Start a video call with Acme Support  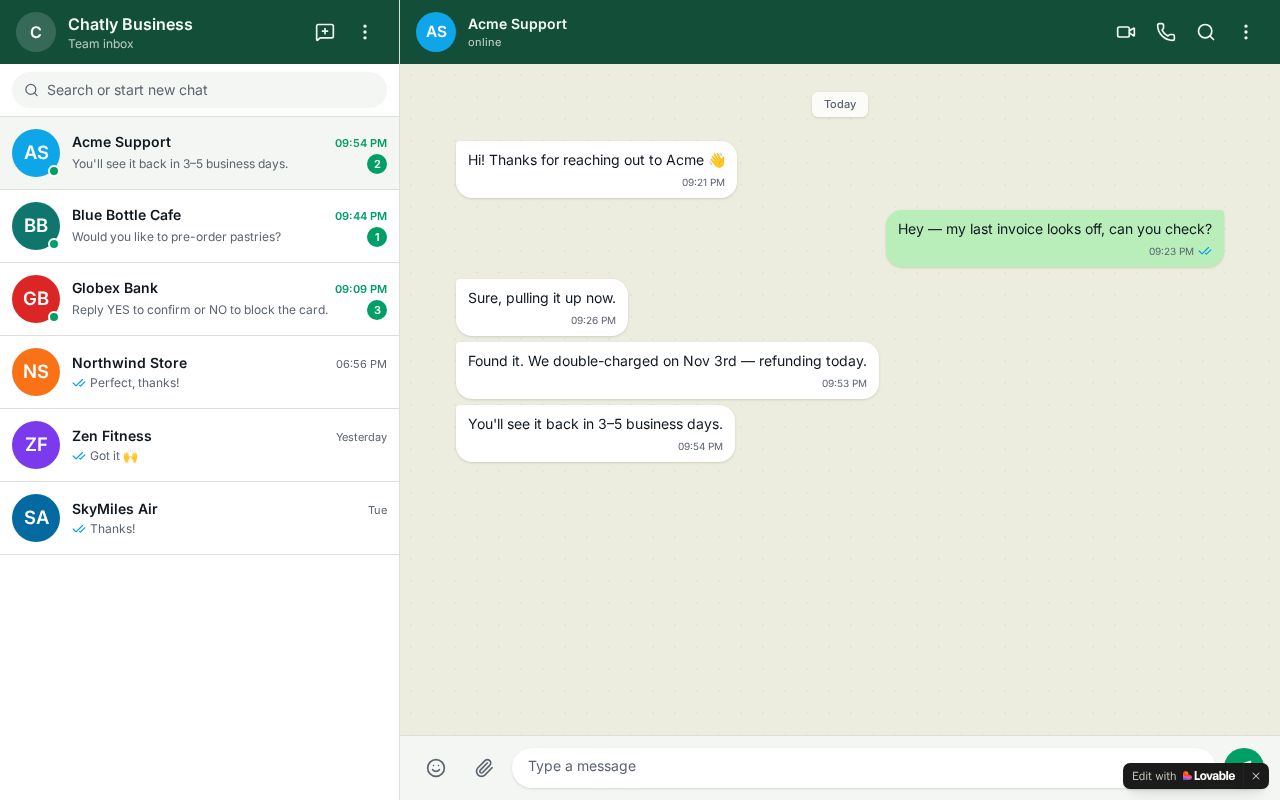[1126, 32]
